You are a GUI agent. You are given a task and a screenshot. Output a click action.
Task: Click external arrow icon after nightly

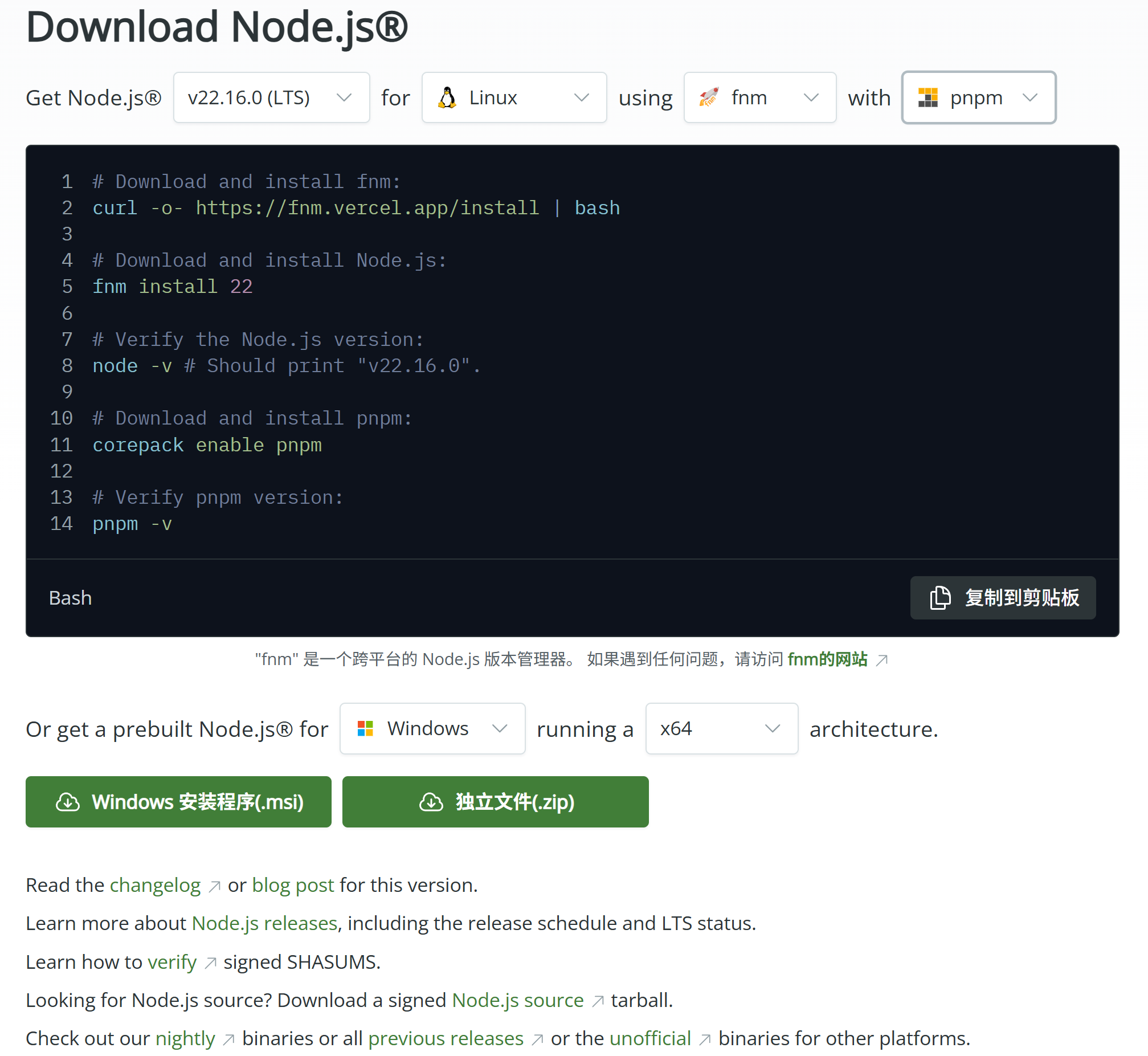pyautogui.click(x=228, y=1039)
